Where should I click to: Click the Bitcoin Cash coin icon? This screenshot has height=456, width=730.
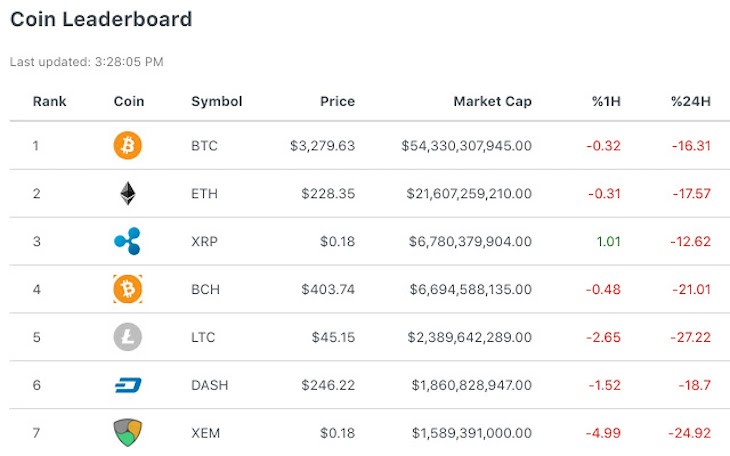[x=128, y=289]
